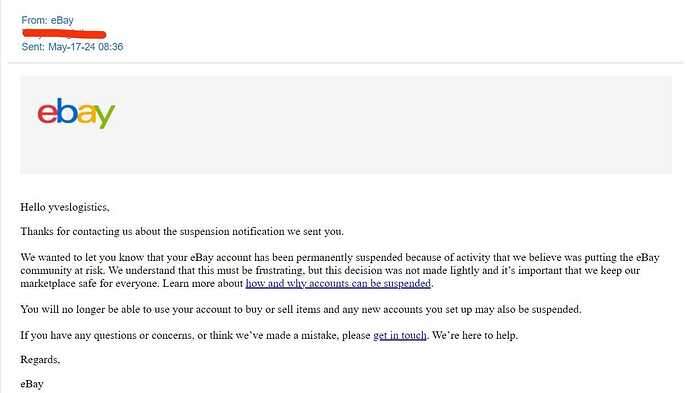Click the 'We're here to help.' text

[x=475, y=335]
